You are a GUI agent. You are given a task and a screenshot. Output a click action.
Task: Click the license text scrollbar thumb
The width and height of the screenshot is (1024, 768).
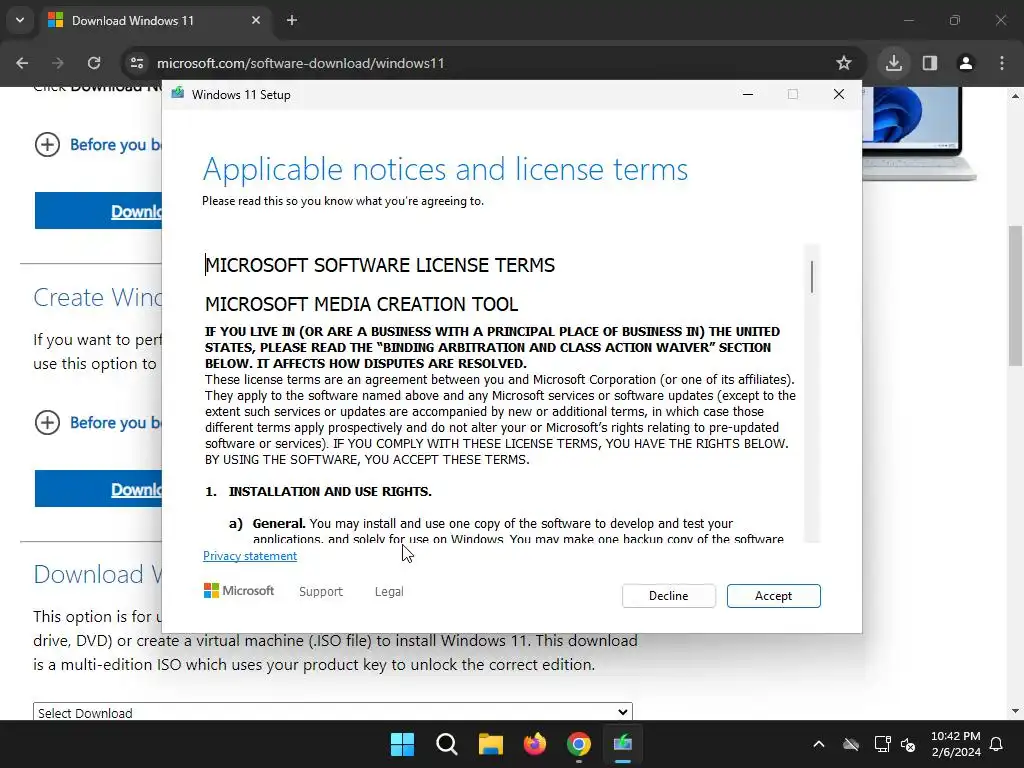812,277
